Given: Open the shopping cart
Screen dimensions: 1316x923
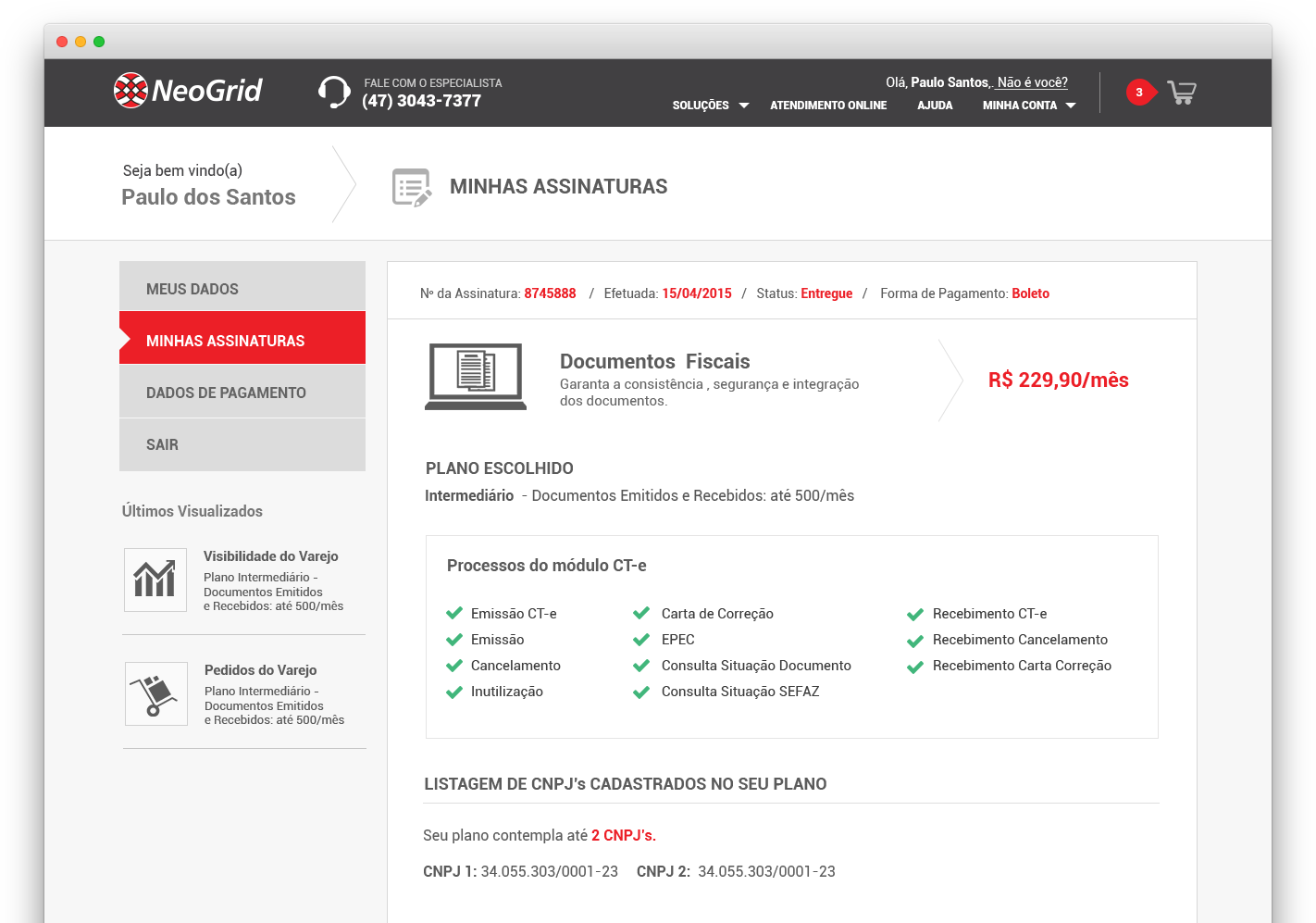Looking at the screenshot, I should coord(1181,93).
